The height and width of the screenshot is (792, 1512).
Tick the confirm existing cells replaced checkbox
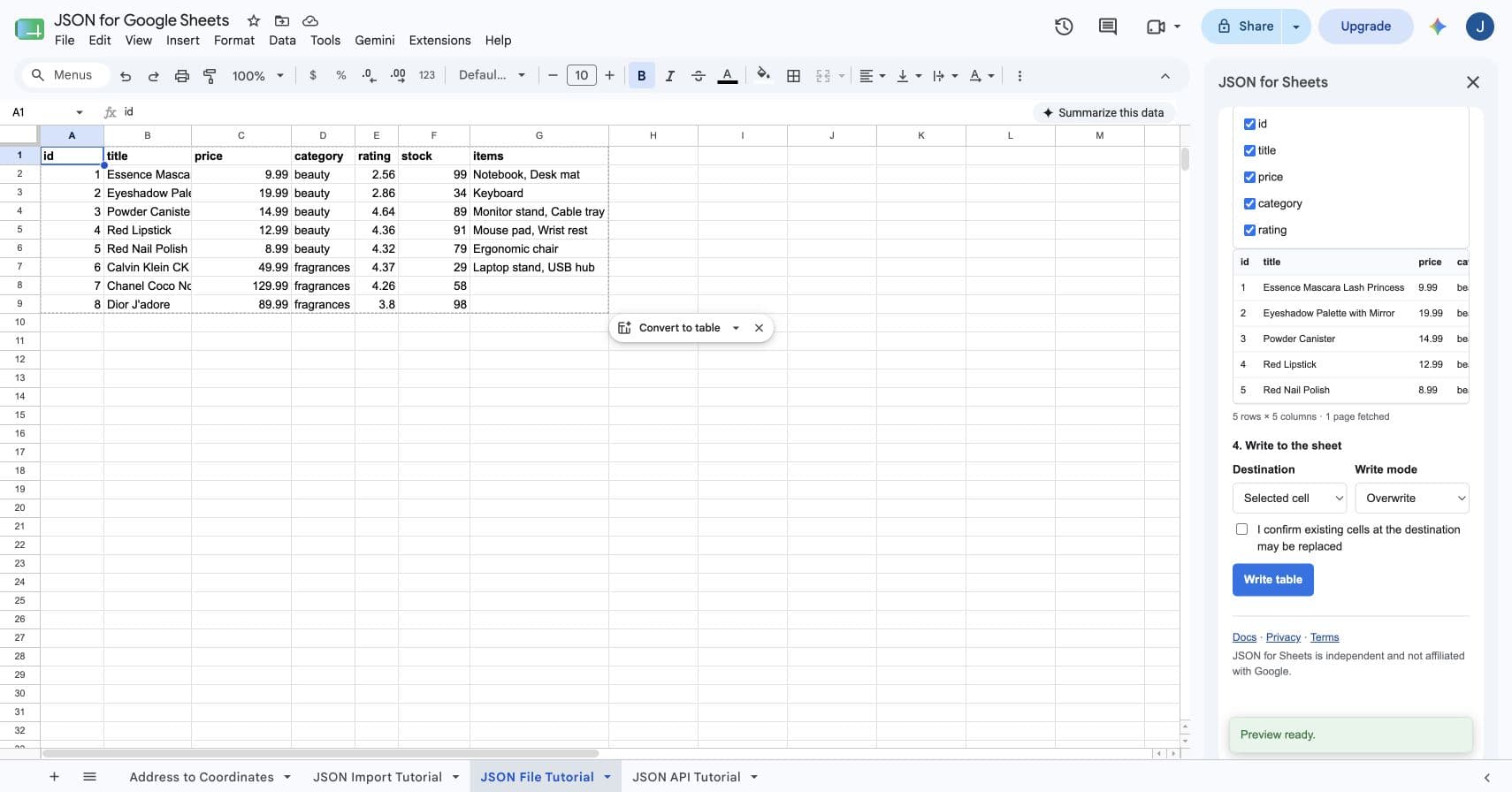tap(1241, 529)
